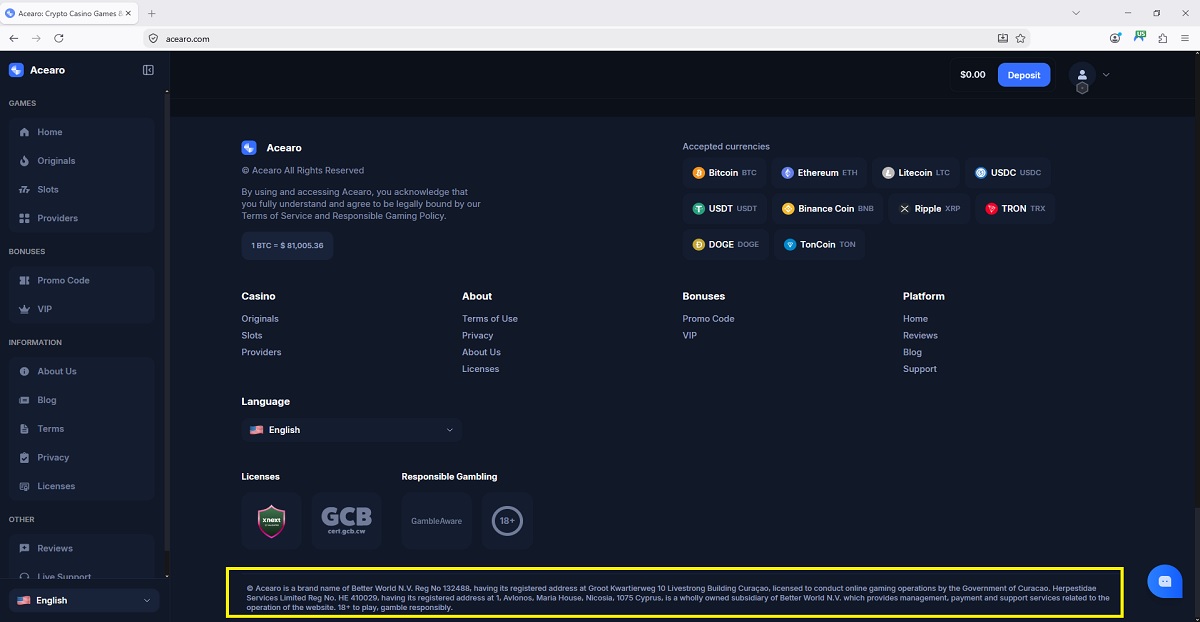The height and width of the screenshot is (622, 1200).
Task: Follow the Support link under Platform
Action: [920, 369]
